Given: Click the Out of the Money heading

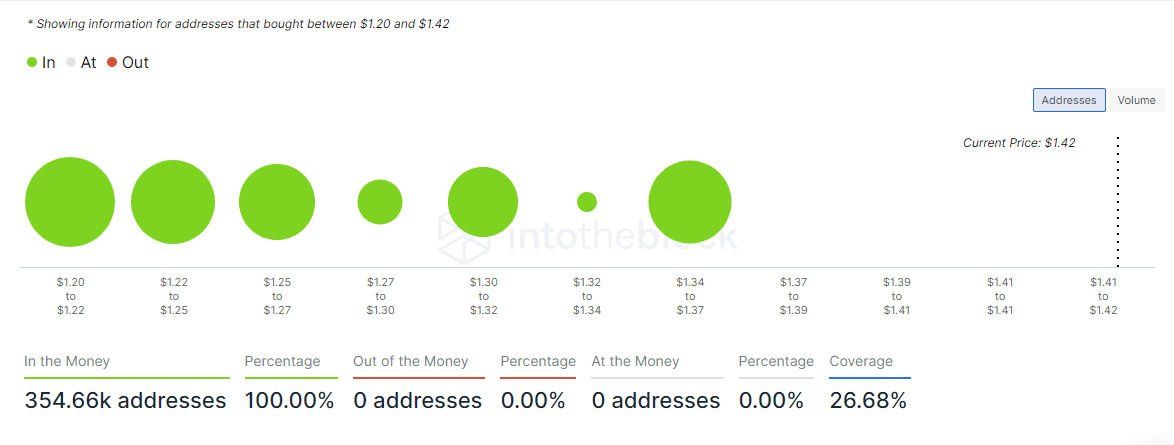Looking at the screenshot, I should pos(410,361).
